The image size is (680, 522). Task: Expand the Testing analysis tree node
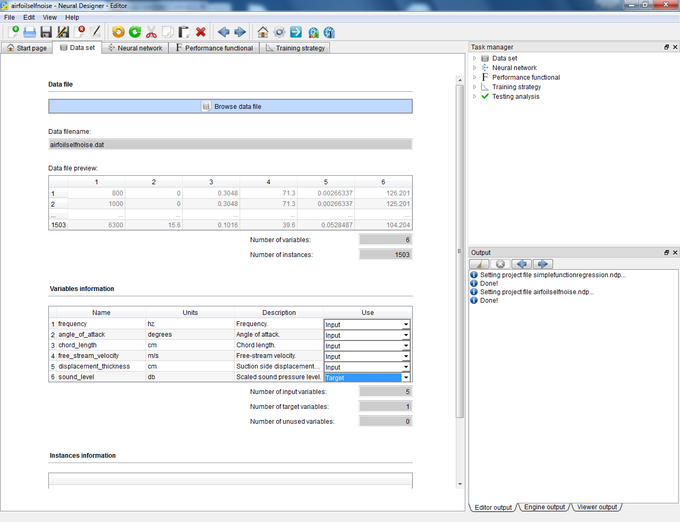474,96
